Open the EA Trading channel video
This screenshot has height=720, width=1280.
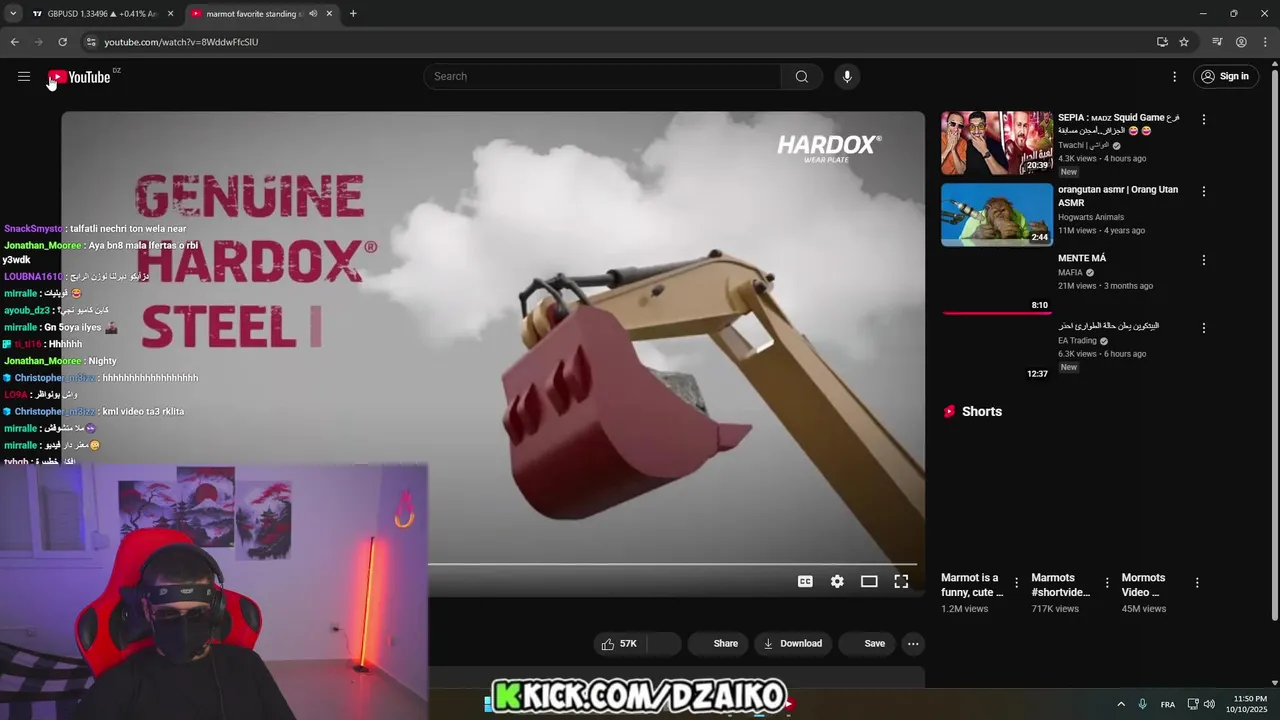tap(1108, 326)
